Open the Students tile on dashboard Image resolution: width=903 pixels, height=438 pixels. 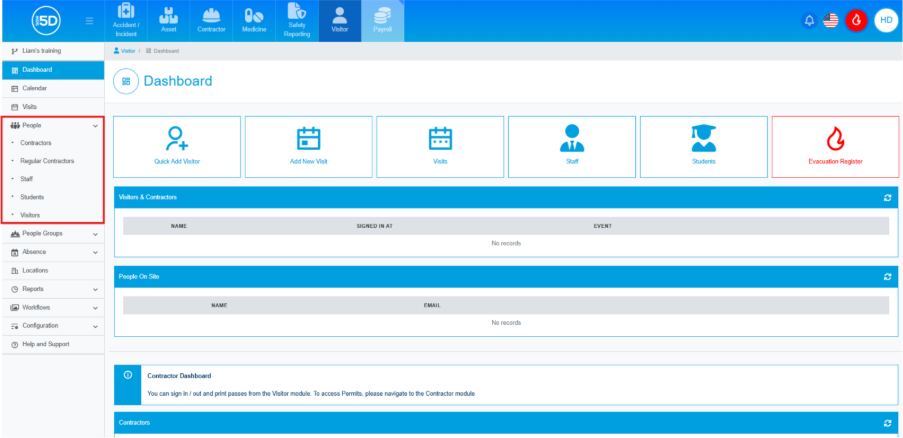point(703,147)
